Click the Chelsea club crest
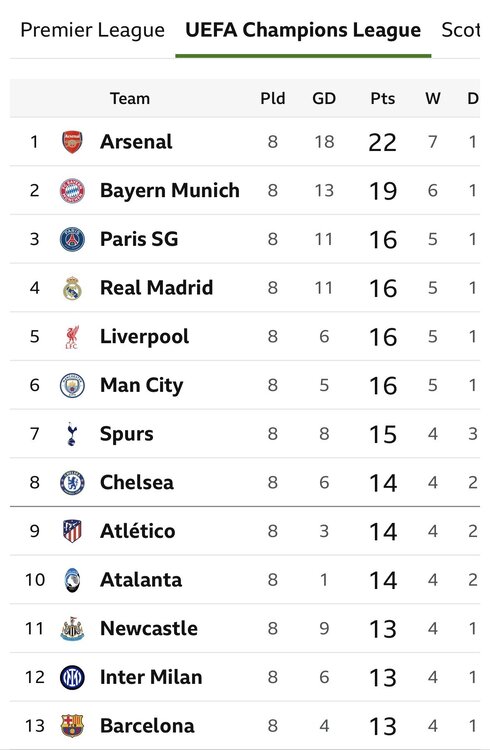The image size is (490, 750). 72,483
